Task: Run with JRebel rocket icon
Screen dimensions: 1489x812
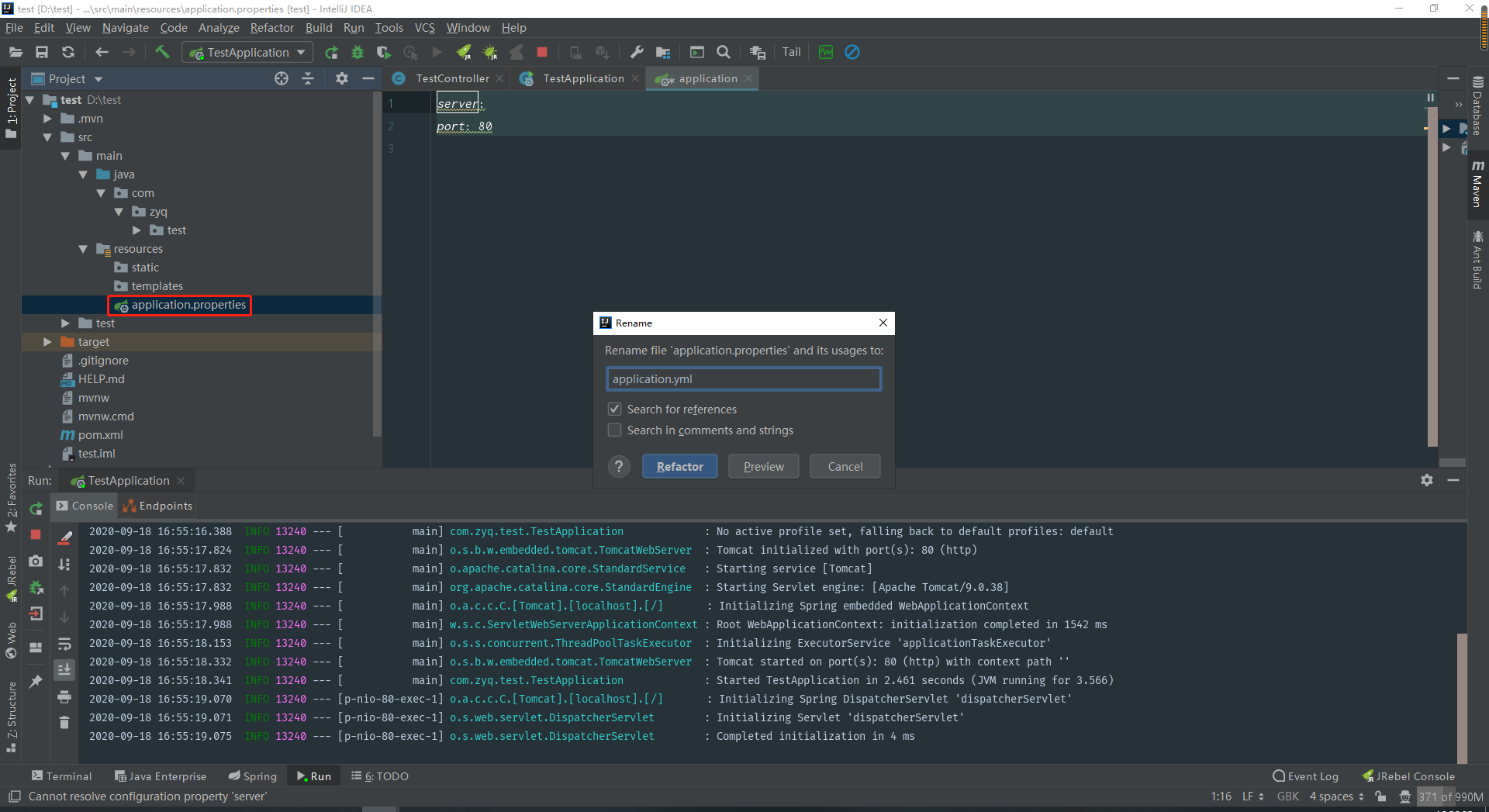Action: [x=464, y=52]
